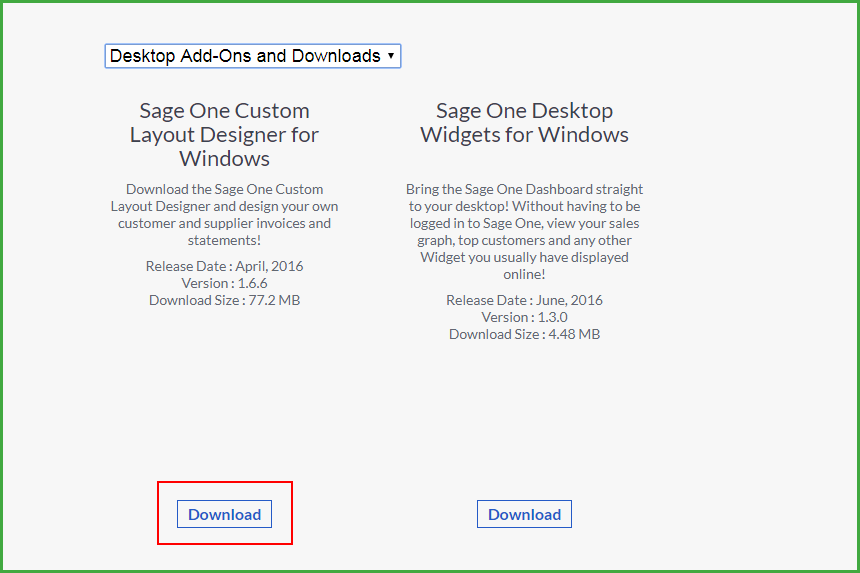Select the Sage One Custom Layout Designer heading
Viewport: 860px width, 573px height.
coord(224,135)
